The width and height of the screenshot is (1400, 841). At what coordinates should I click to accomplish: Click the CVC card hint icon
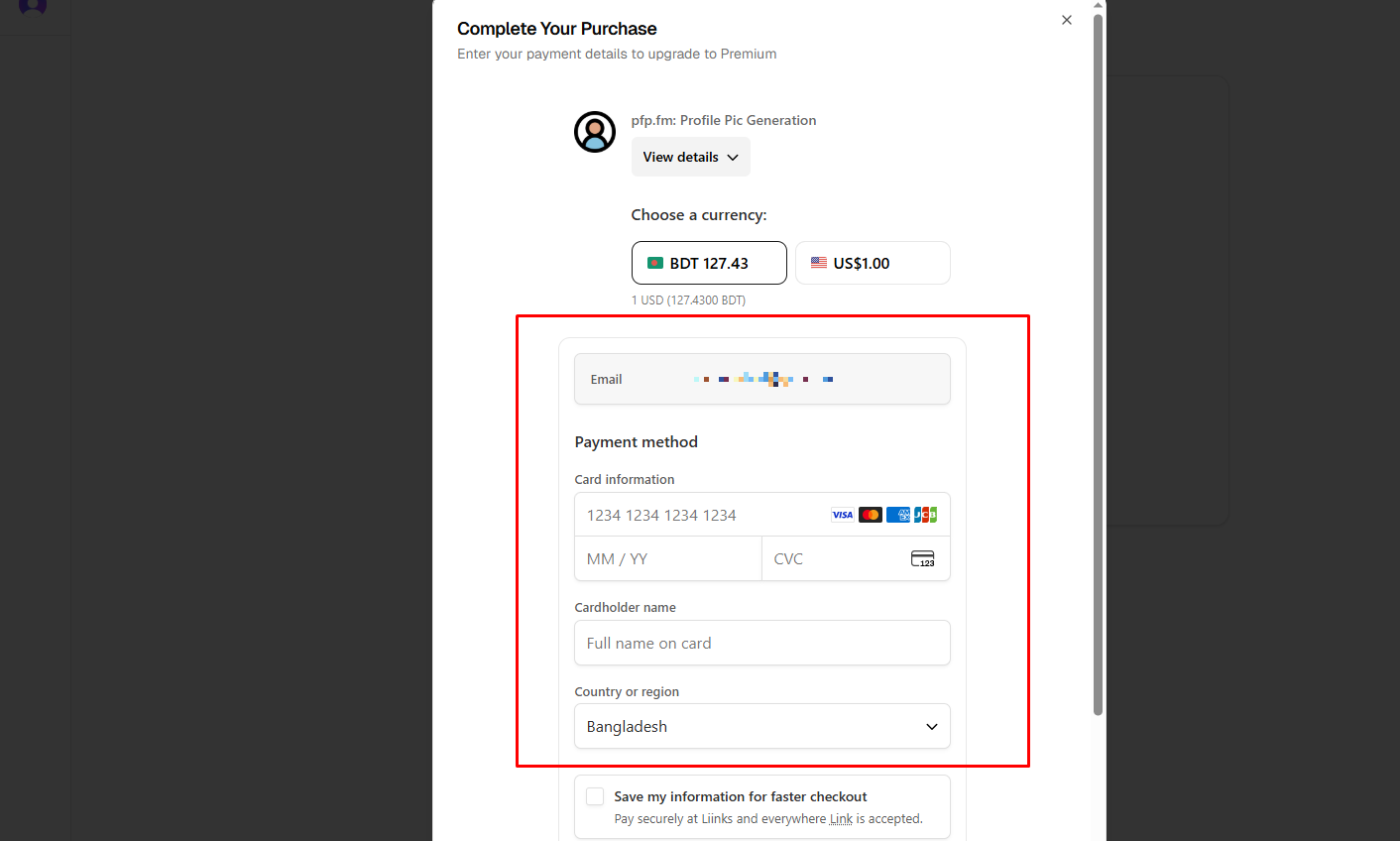pos(923,559)
